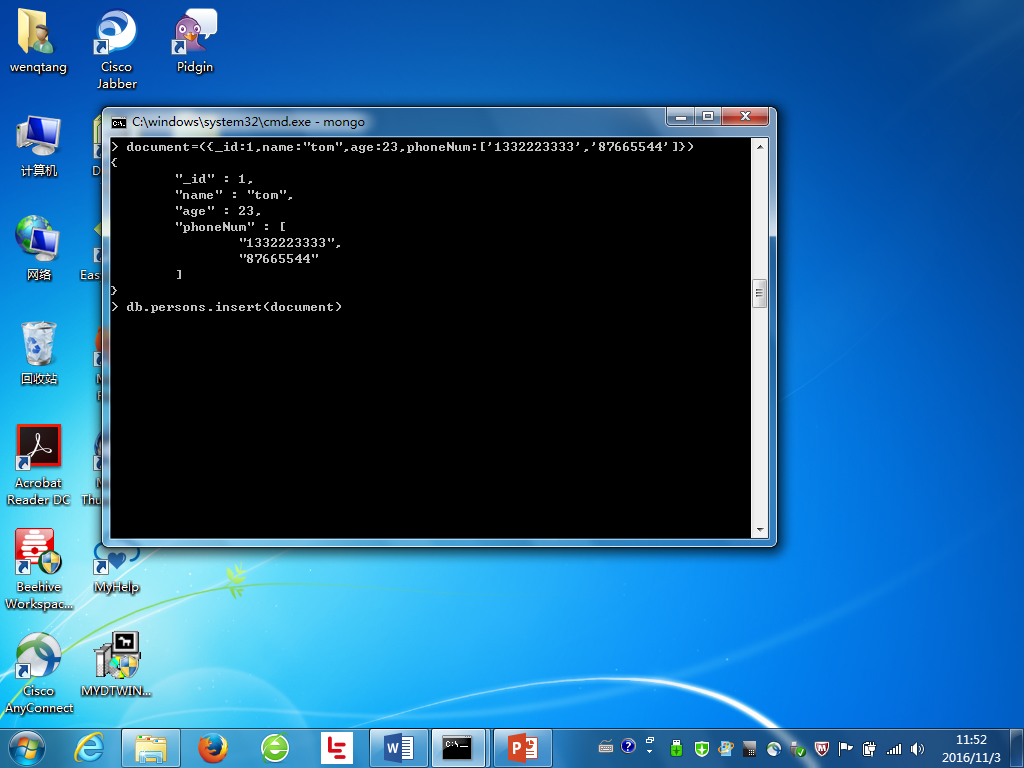Click the green USB drive tray icon
The width and height of the screenshot is (1024, 768).
tap(677, 748)
